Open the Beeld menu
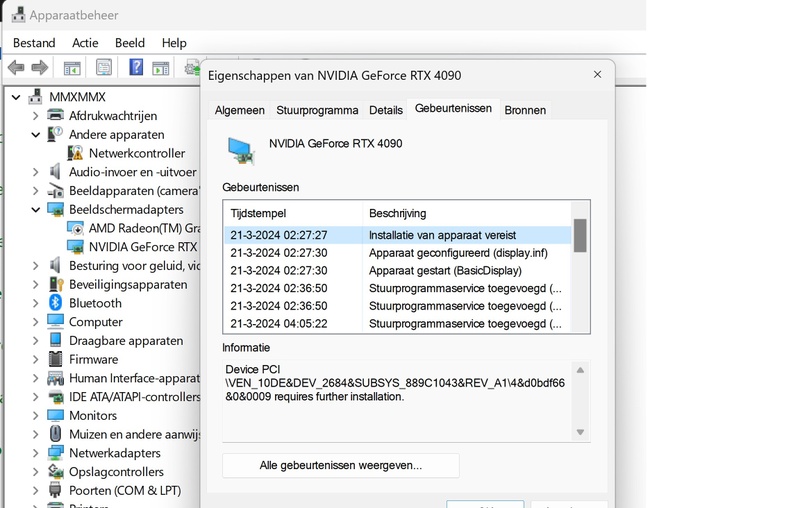The height and width of the screenshot is (508, 800). coord(130,43)
